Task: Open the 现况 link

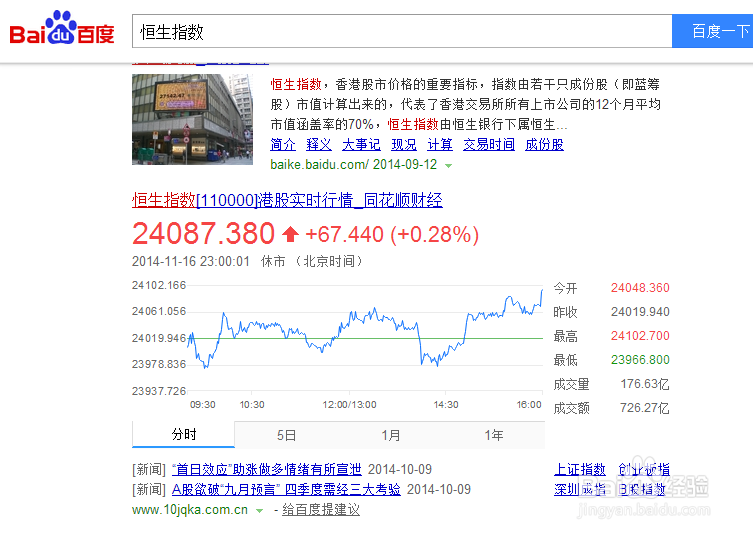Action: (404, 145)
